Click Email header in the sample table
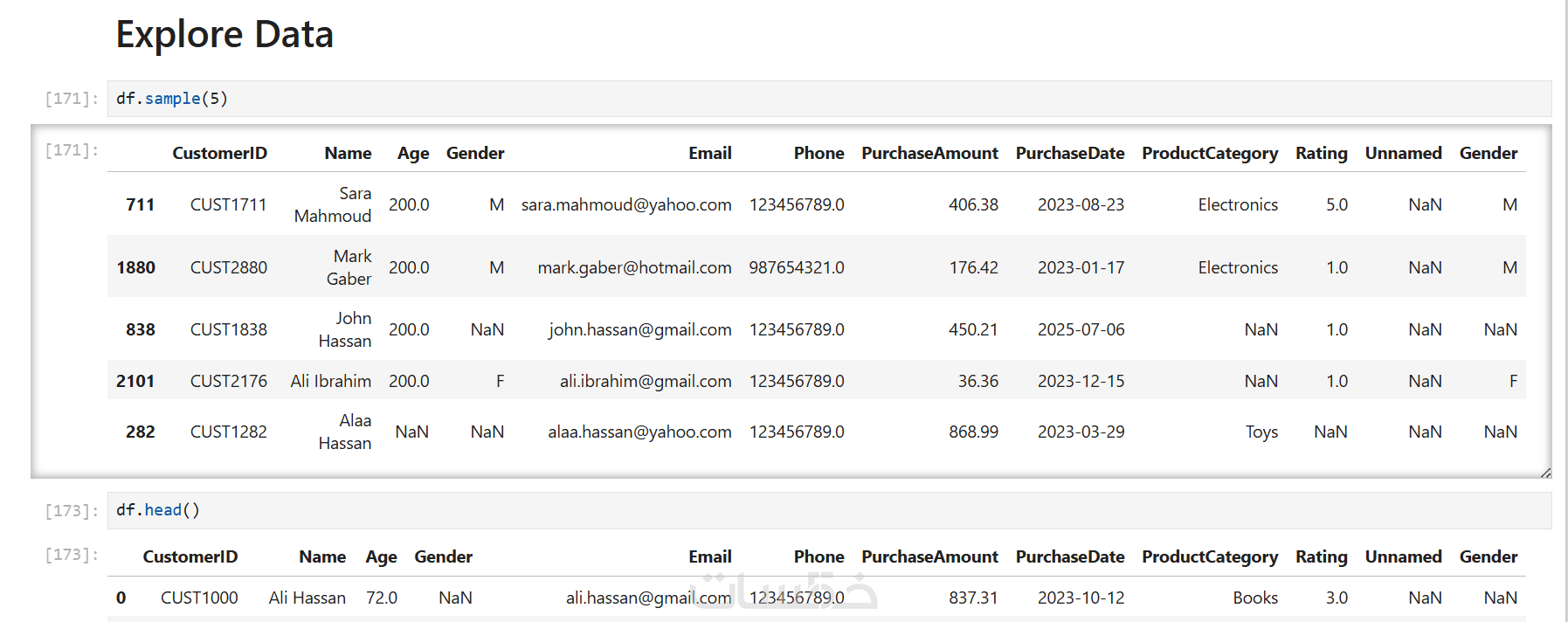1568x622 pixels. pyautogui.click(x=709, y=153)
